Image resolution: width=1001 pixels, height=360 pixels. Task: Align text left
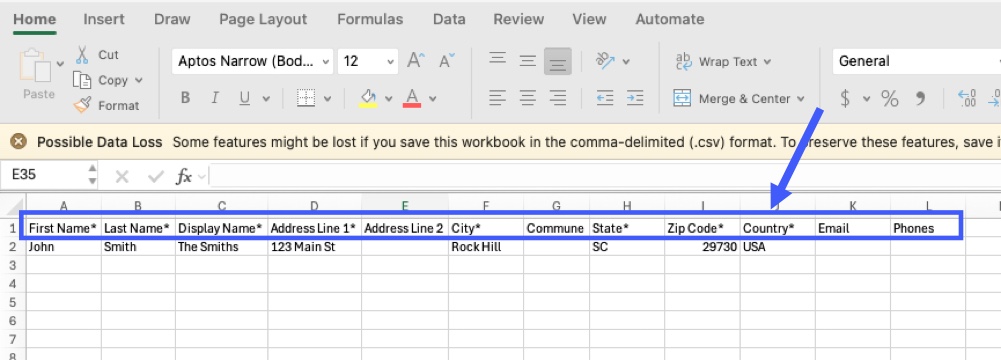pos(497,98)
